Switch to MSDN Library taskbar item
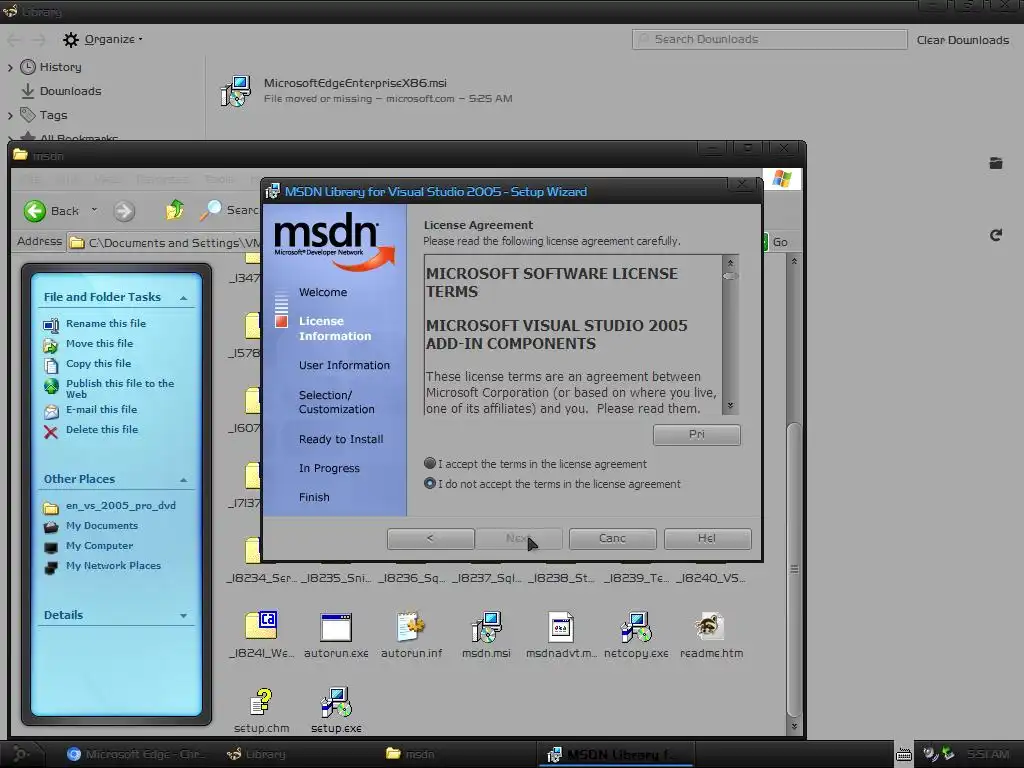Viewport: 1024px width, 768px height. 615,754
